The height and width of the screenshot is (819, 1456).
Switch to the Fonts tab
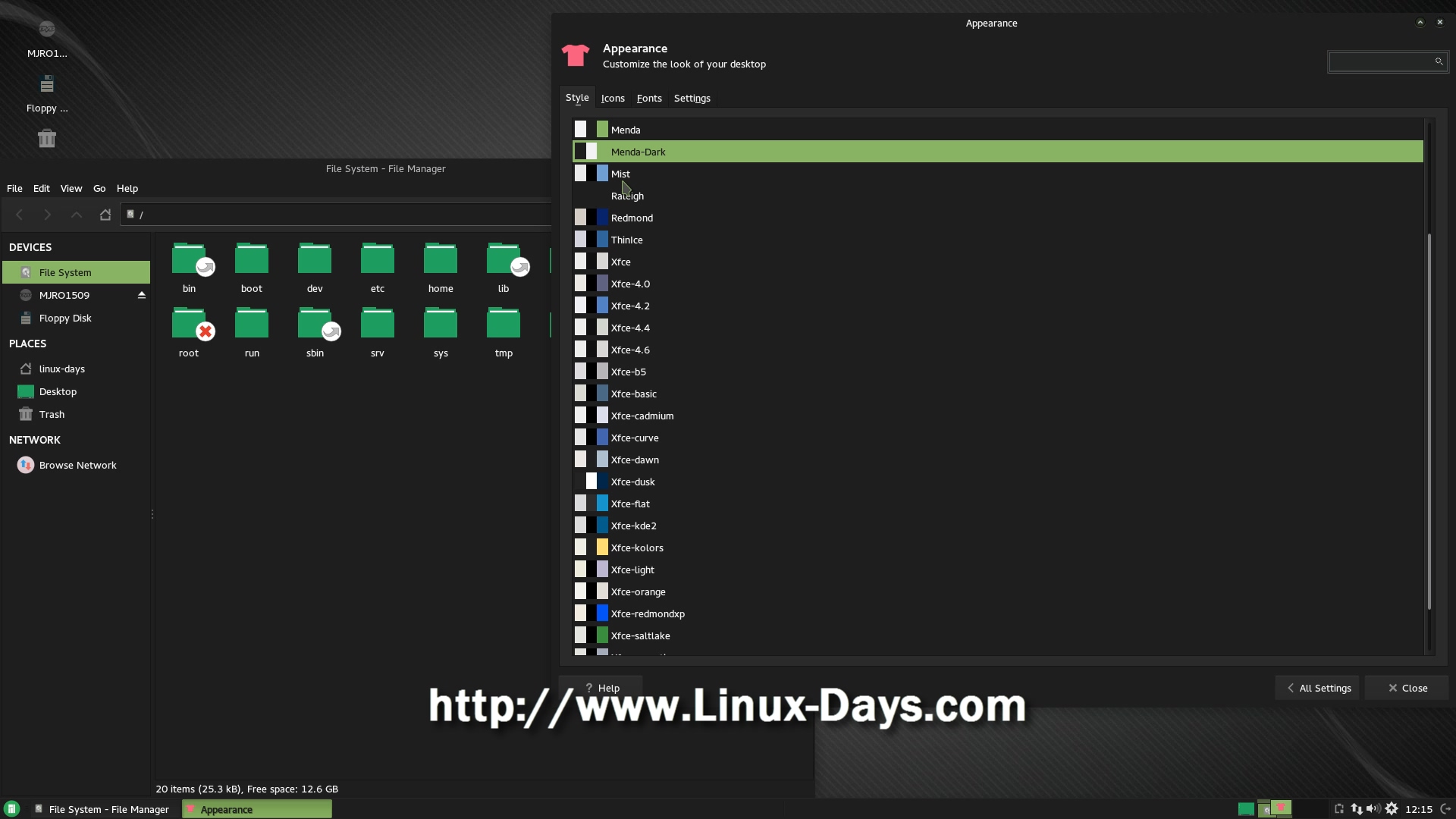[649, 99]
